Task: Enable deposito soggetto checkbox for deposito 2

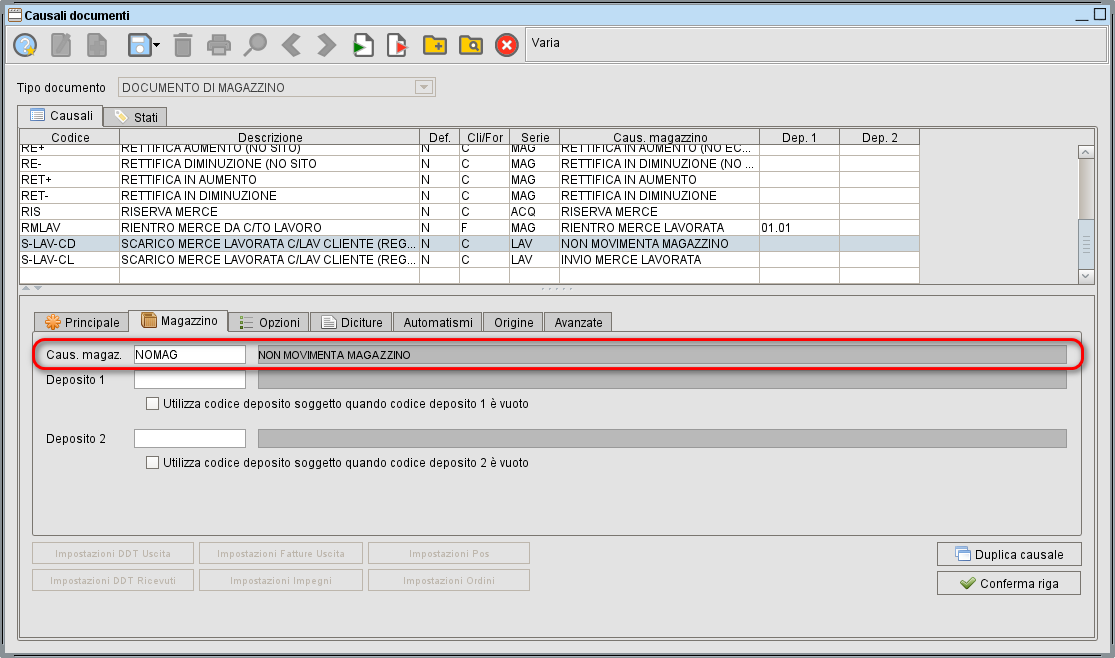Action: click(152, 463)
